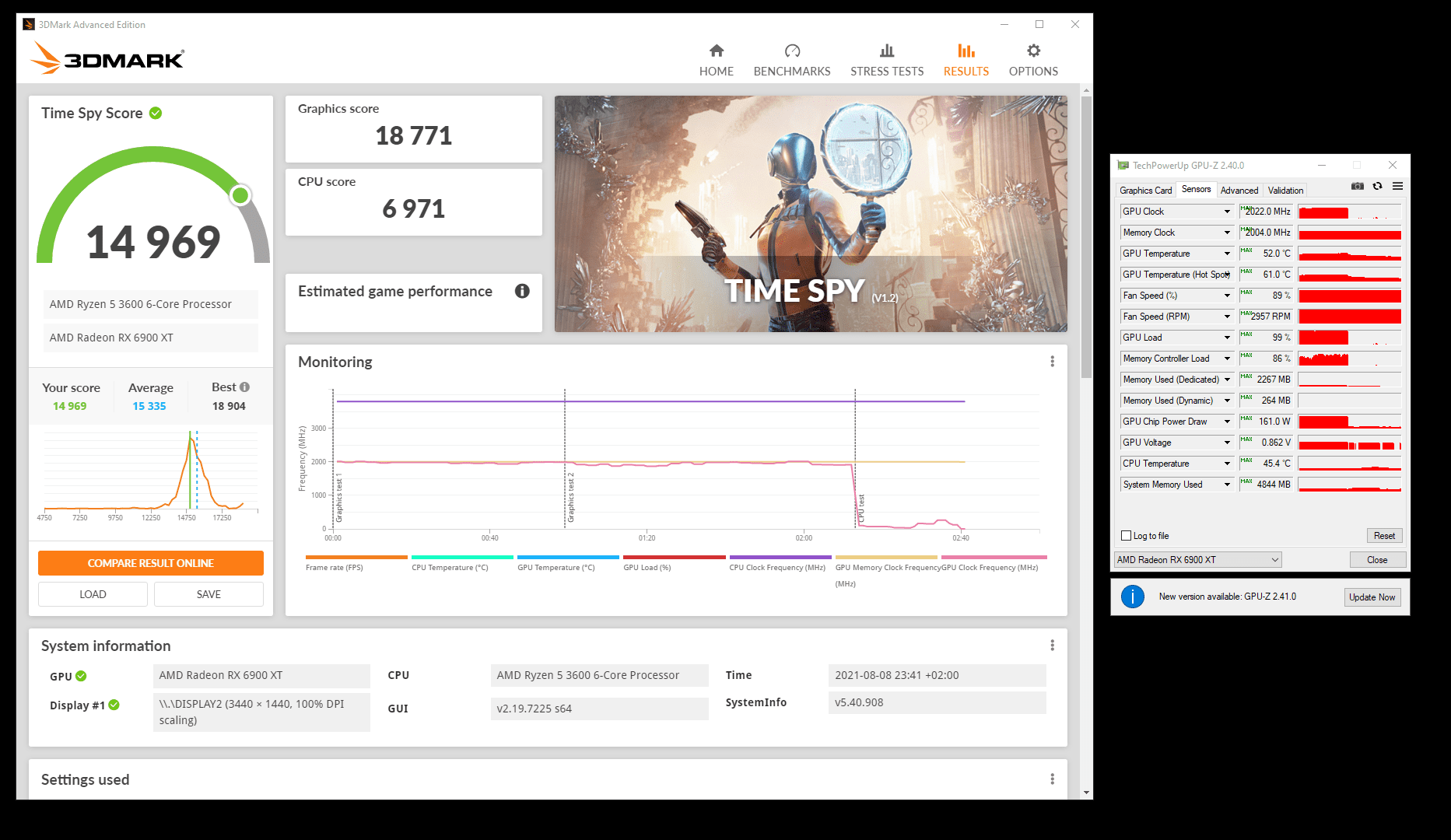
Task: Click the SAVE button
Action: click(209, 594)
